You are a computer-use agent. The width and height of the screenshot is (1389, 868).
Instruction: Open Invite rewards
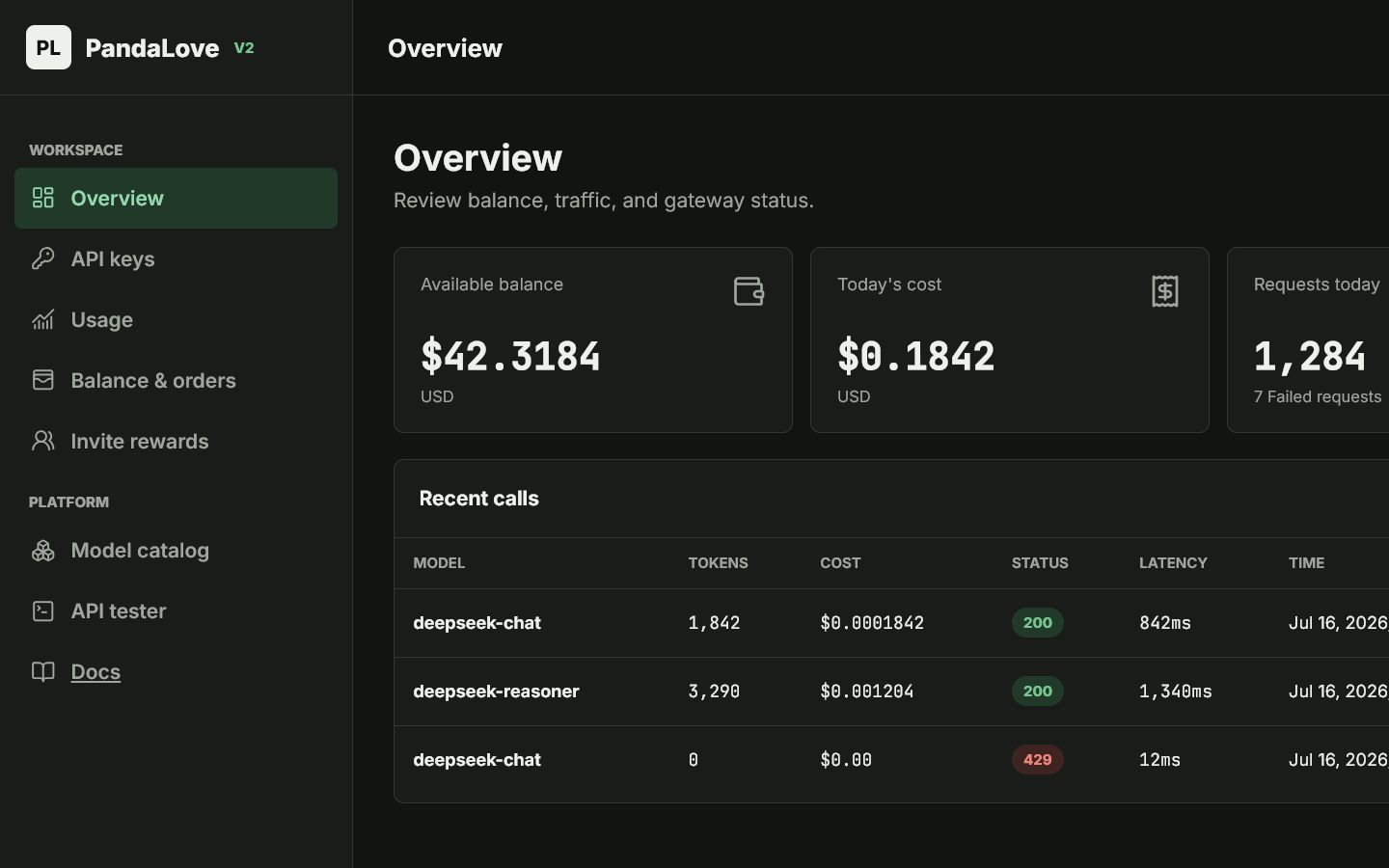(176, 441)
